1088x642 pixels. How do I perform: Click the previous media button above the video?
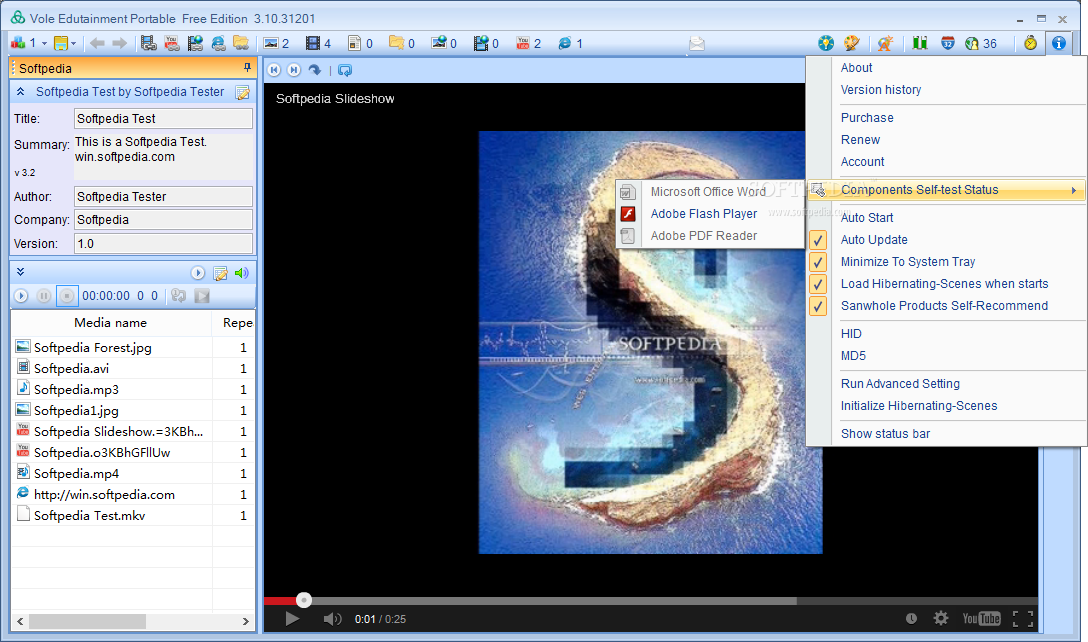pyautogui.click(x=275, y=69)
